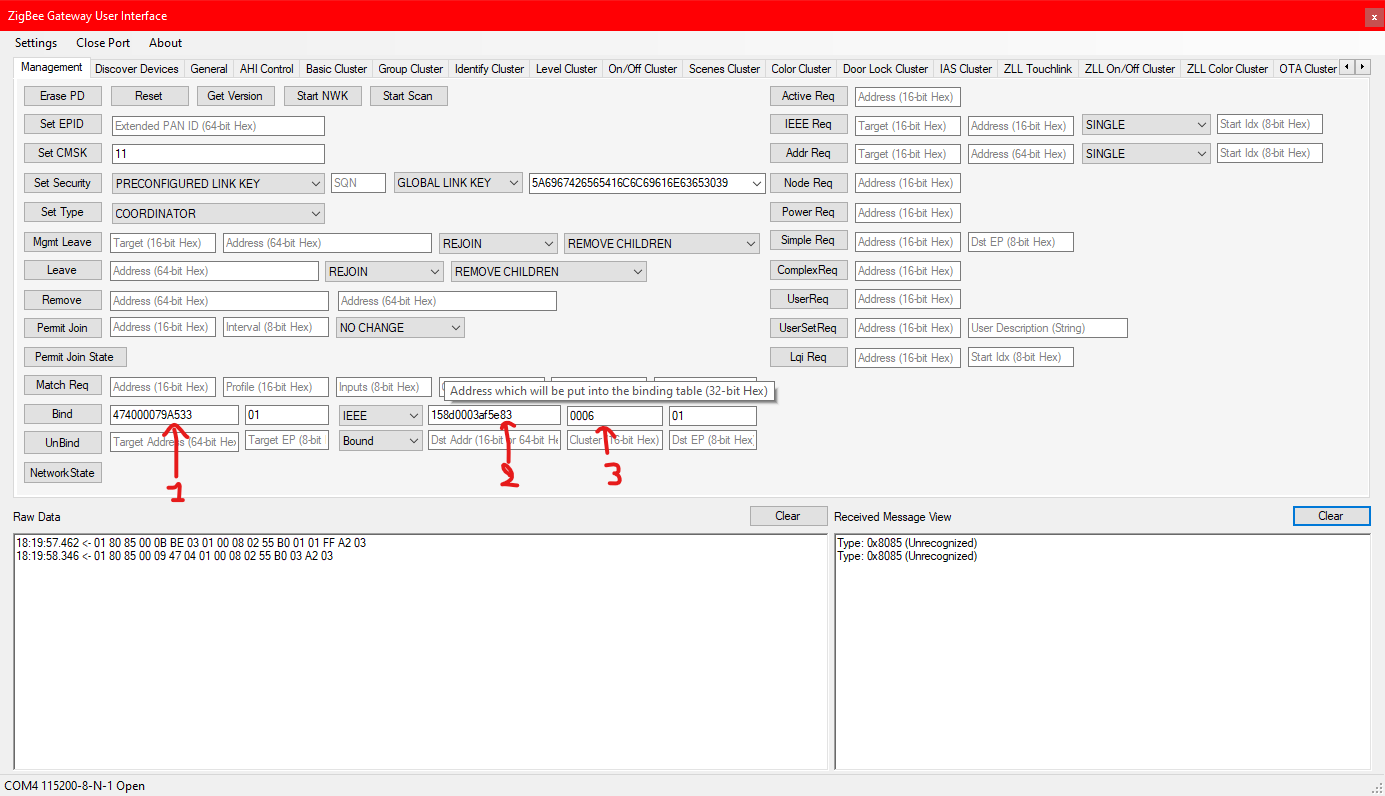Request firmware with Get Version button

236,96
